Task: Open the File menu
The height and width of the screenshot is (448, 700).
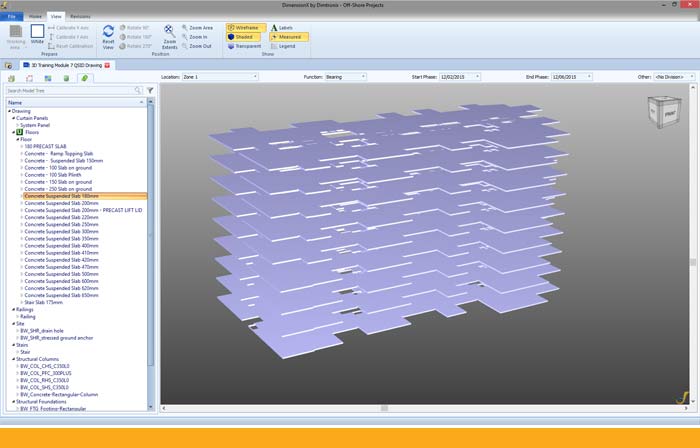Action: pos(12,17)
